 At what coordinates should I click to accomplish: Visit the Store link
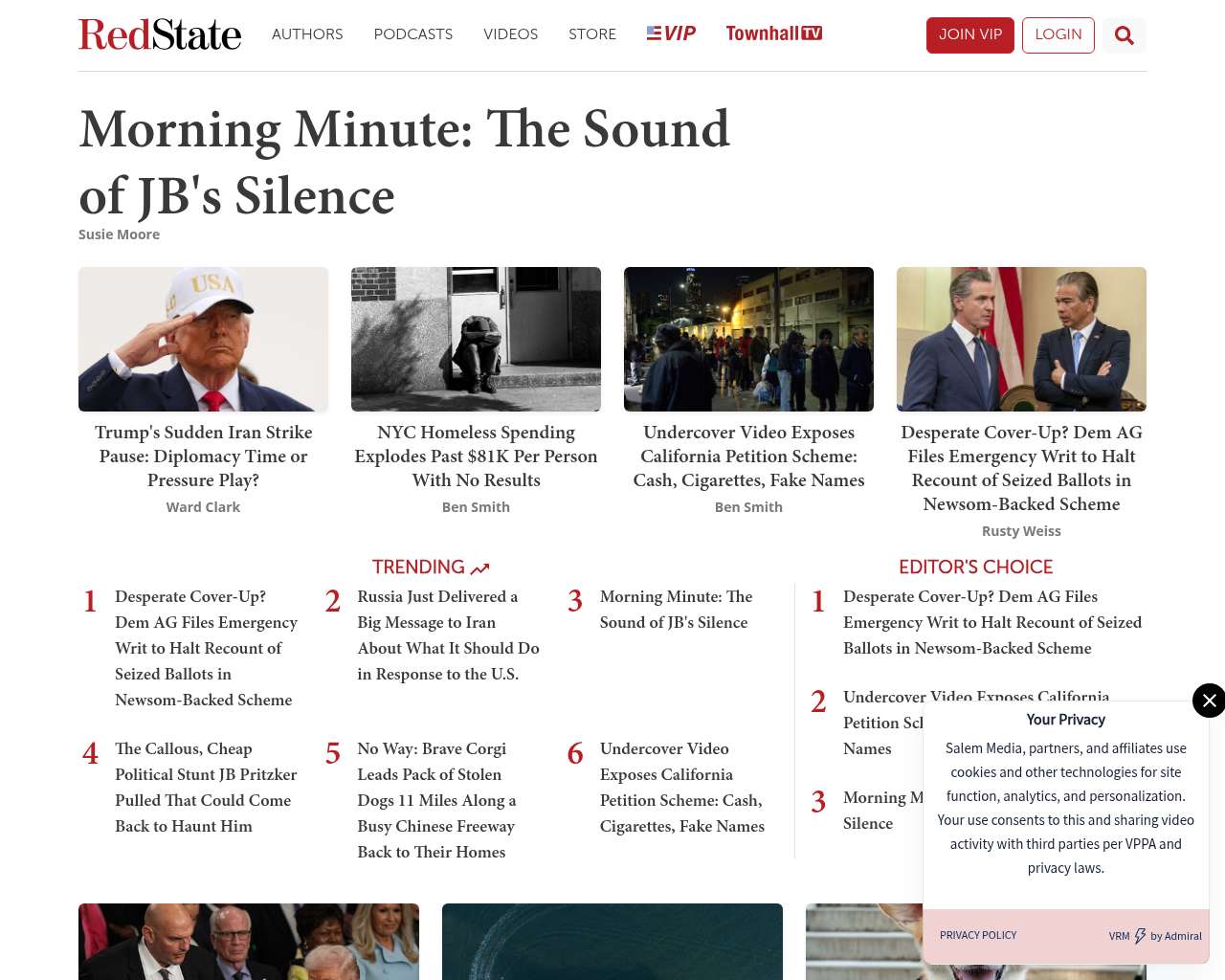click(x=591, y=34)
